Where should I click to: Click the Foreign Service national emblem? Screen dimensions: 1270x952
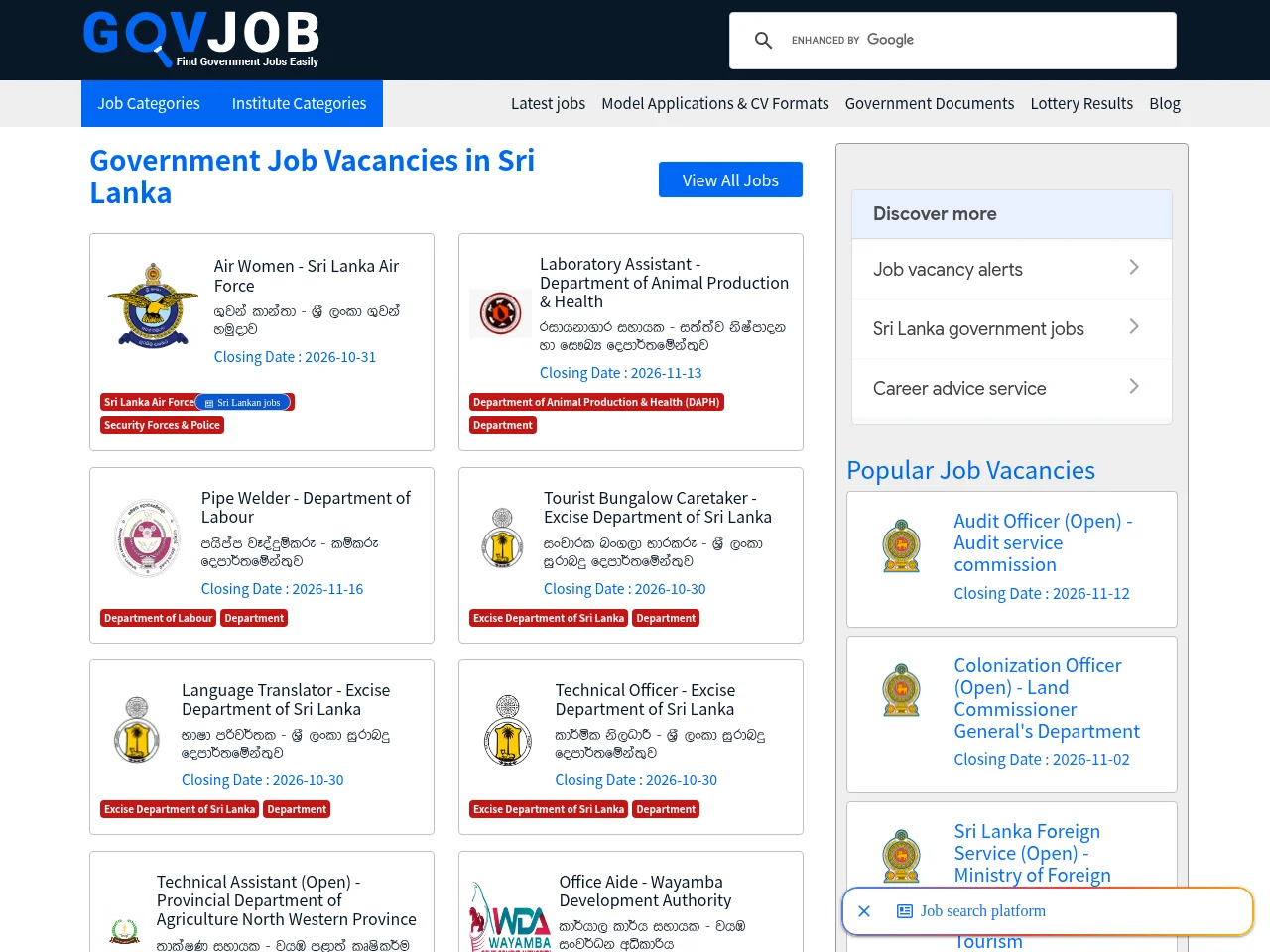point(901,856)
